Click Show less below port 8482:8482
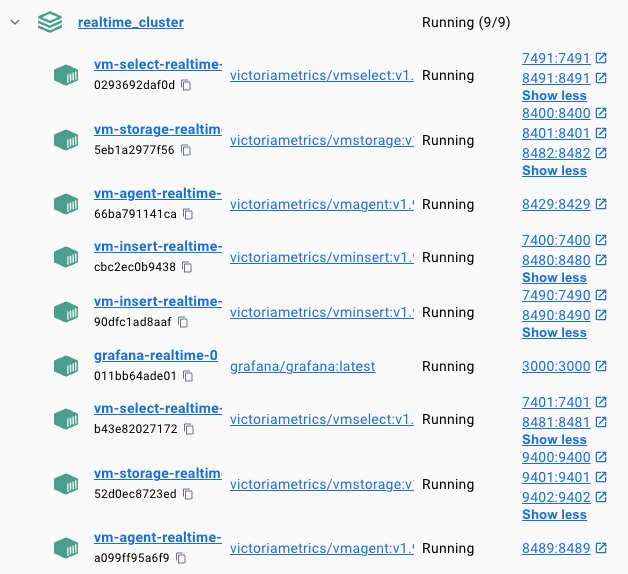628x574 pixels. pos(554,171)
